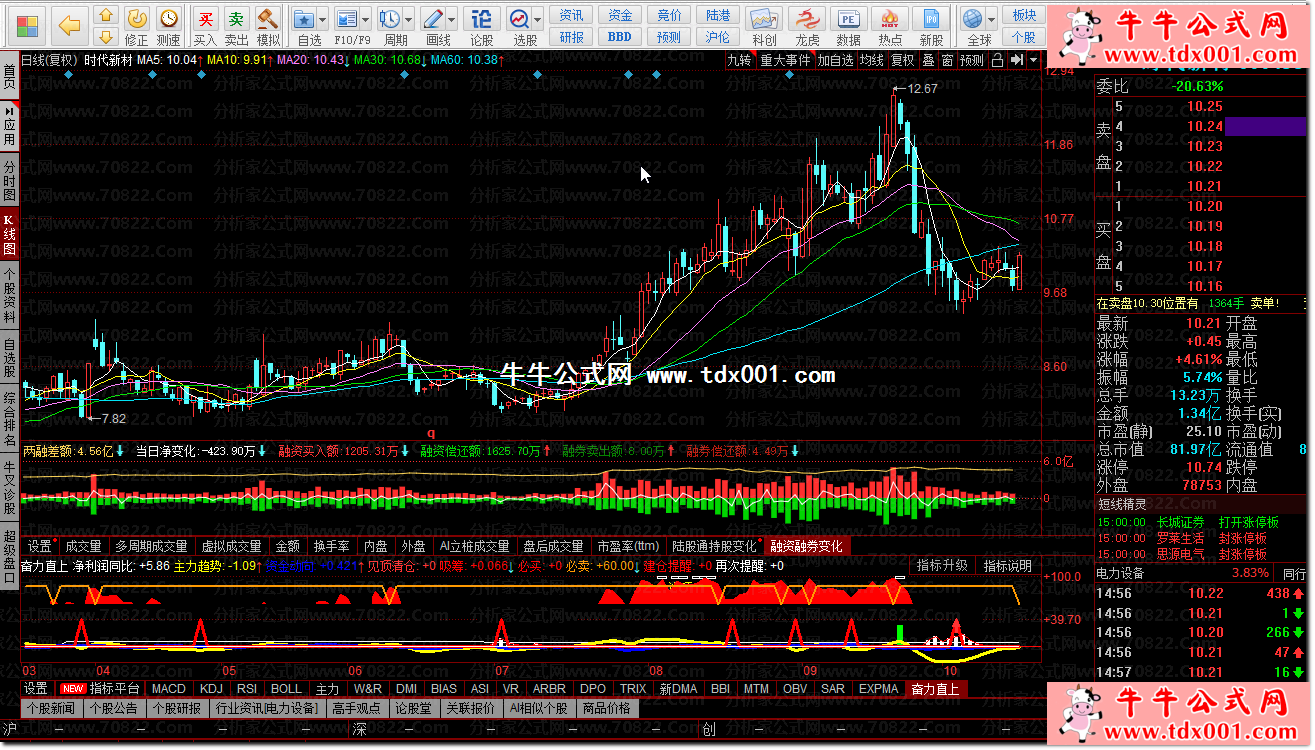Toggle the 叠 overlay button
The height and width of the screenshot is (750, 1315).
(x=928, y=60)
